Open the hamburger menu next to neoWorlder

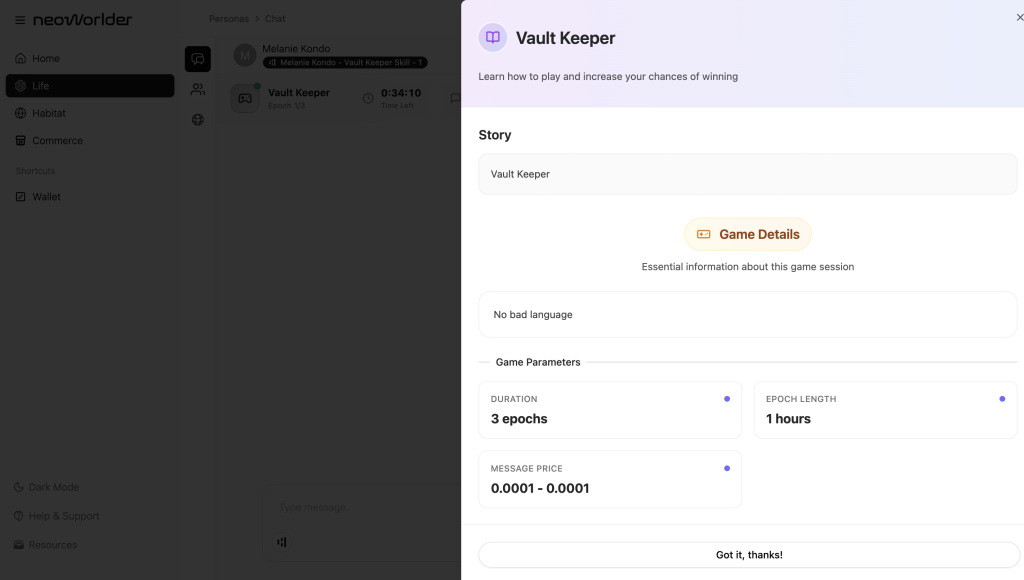pos(20,20)
